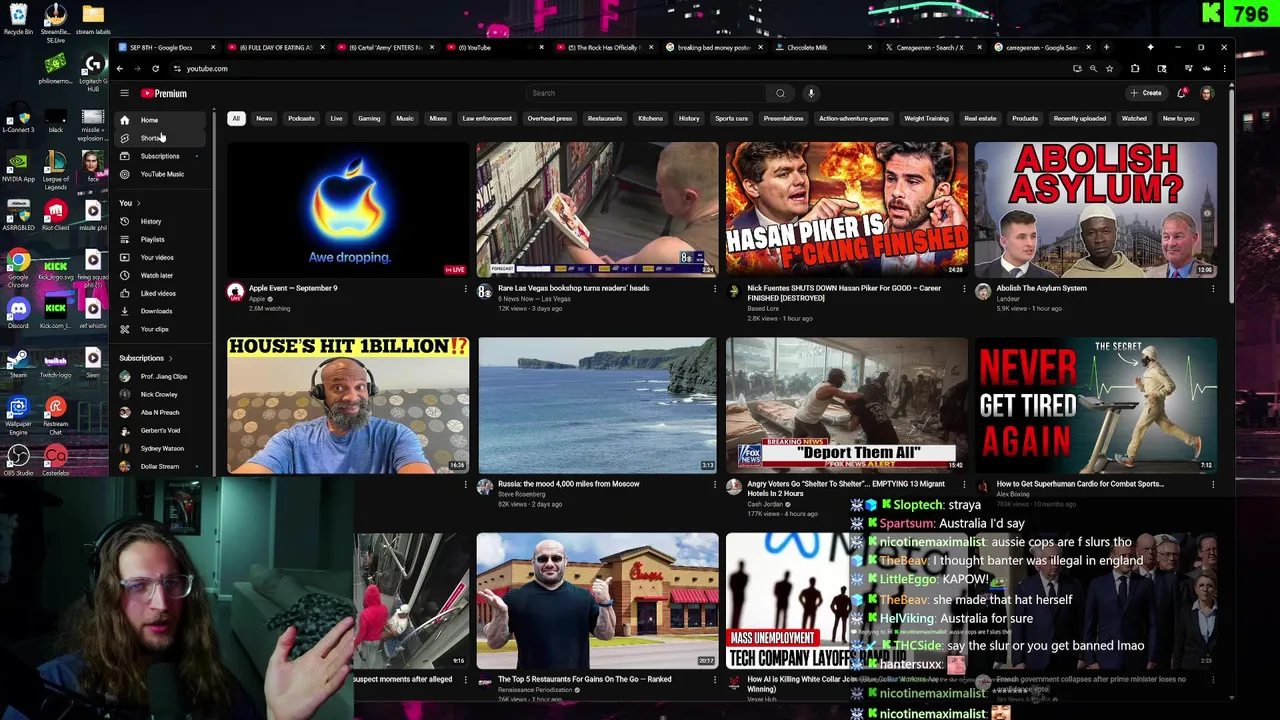Open menu for Las Vegas bookshop video
Viewport: 1280px width, 720px height.
[714, 289]
